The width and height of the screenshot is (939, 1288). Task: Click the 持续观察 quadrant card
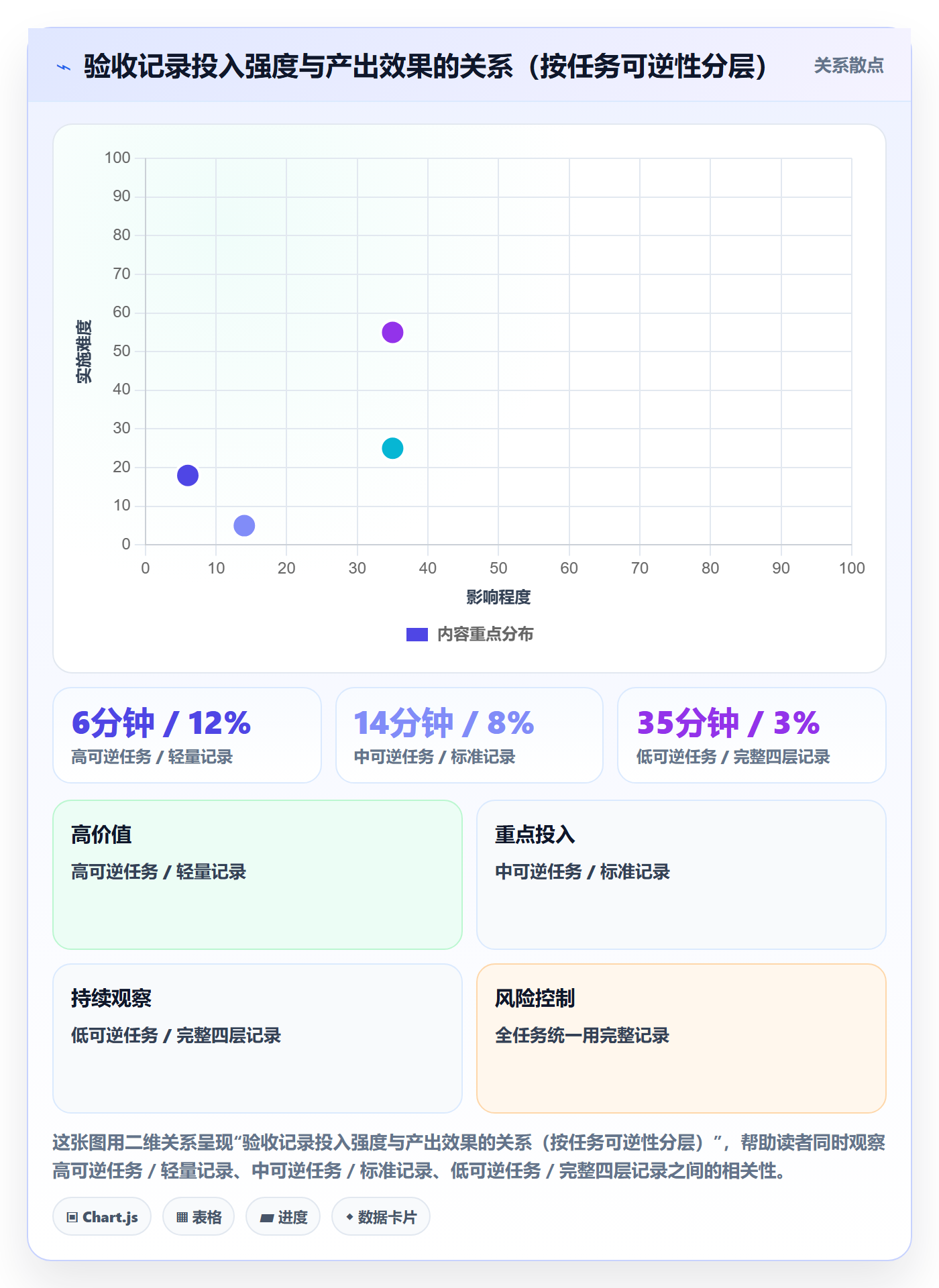coord(258,1038)
